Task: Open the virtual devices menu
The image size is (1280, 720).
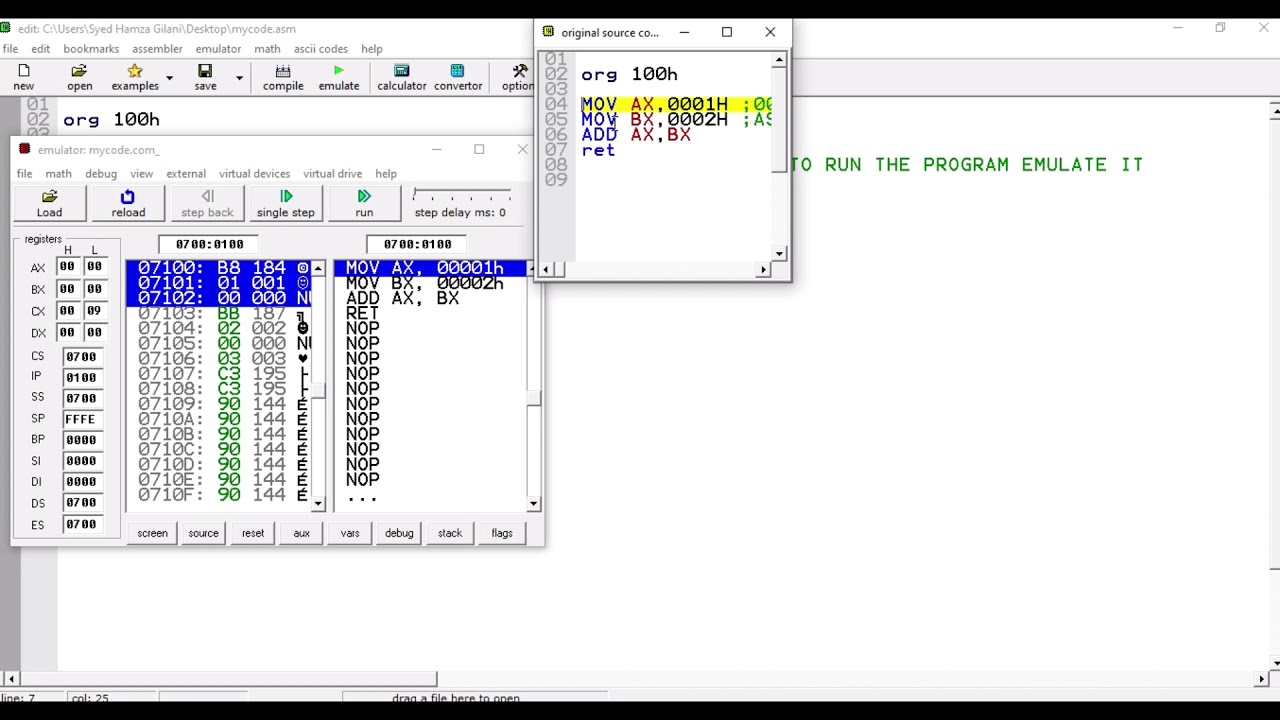Action: (x=254, y=174)
